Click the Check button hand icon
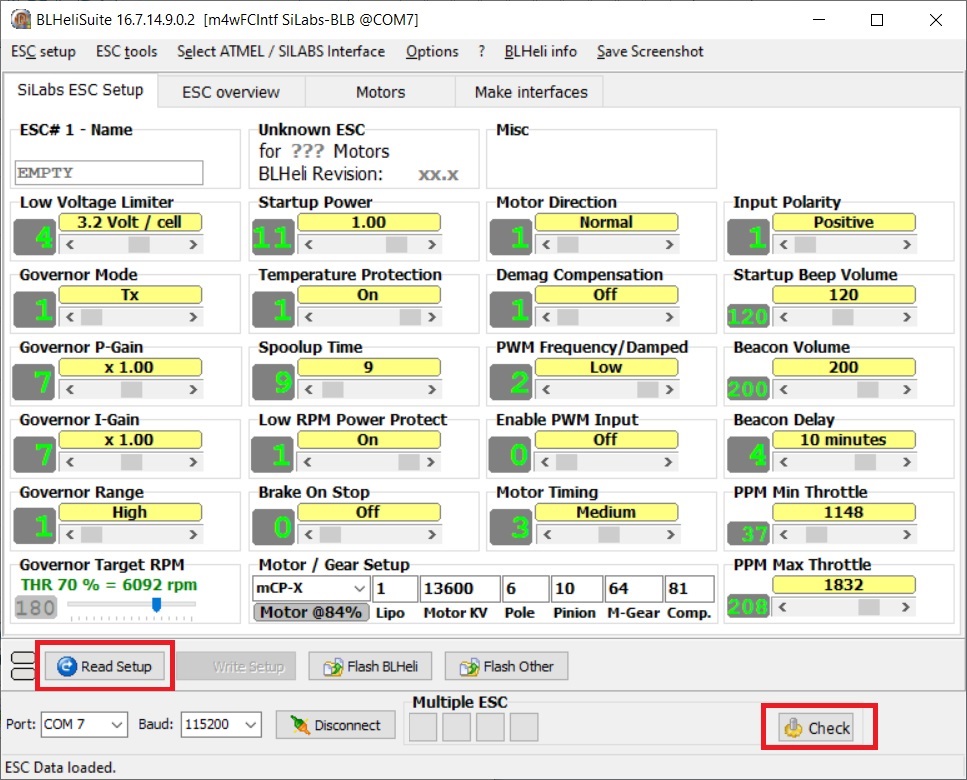967x780 pixels. tap(793, 728)
